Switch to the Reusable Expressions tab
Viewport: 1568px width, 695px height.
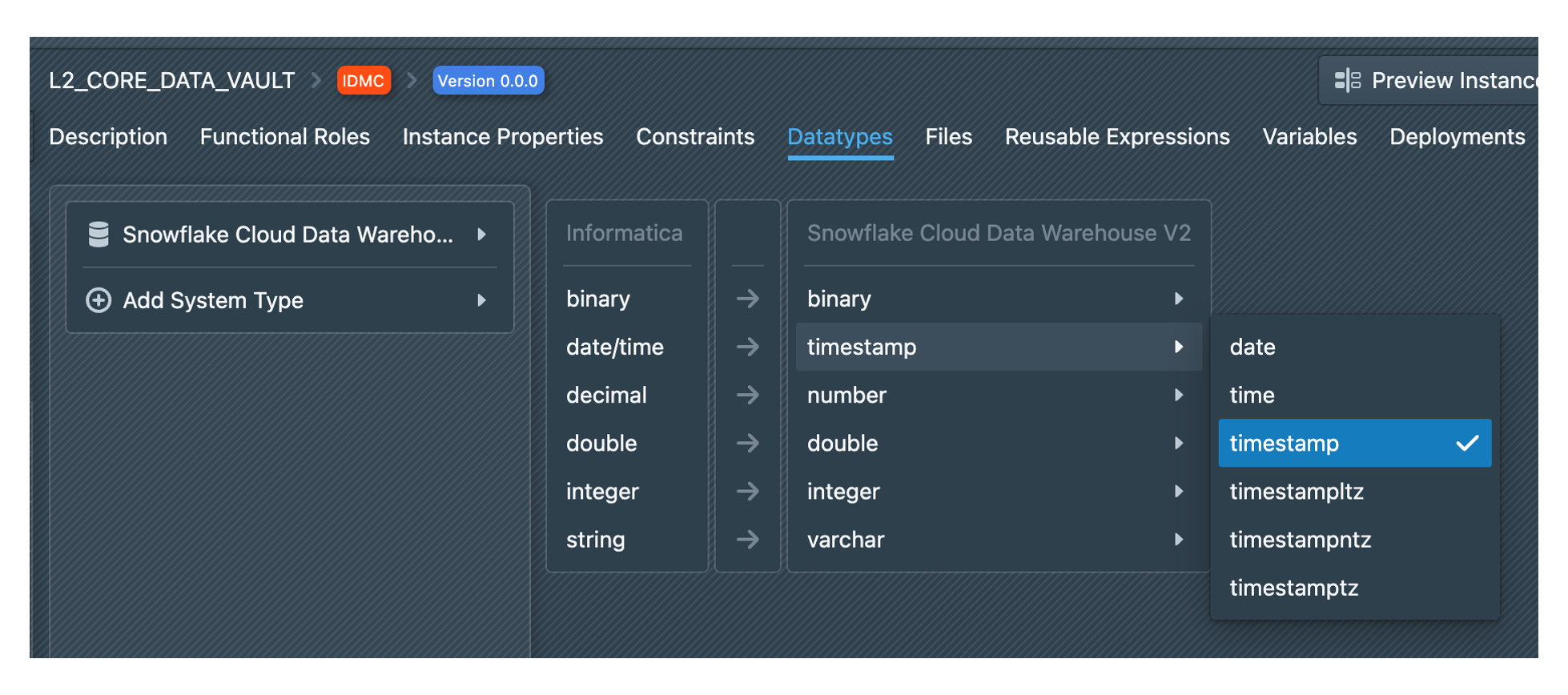1116,137
